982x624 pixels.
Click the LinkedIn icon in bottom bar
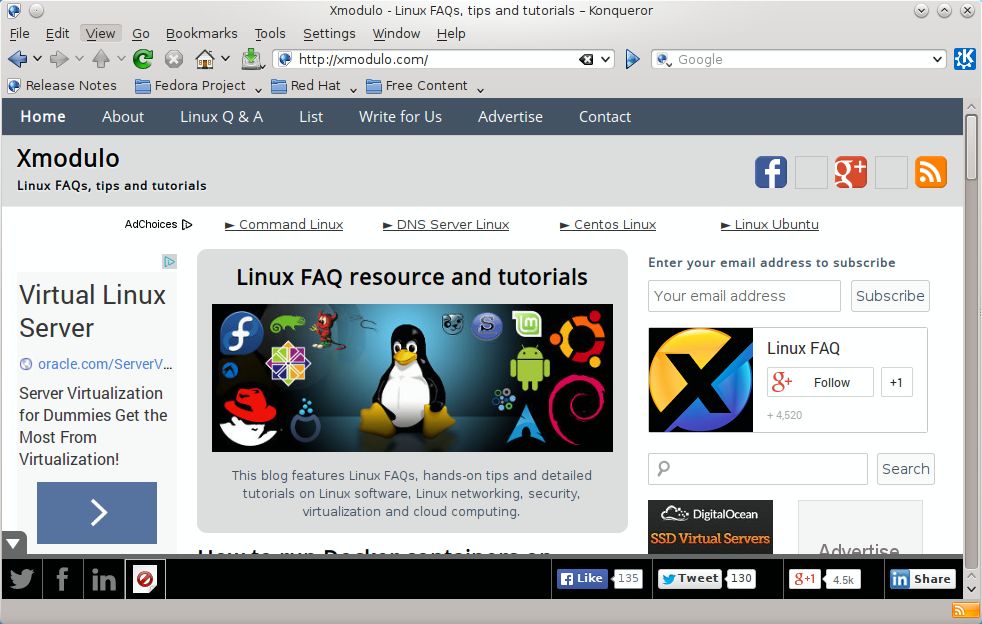click(x=104, y=579)
